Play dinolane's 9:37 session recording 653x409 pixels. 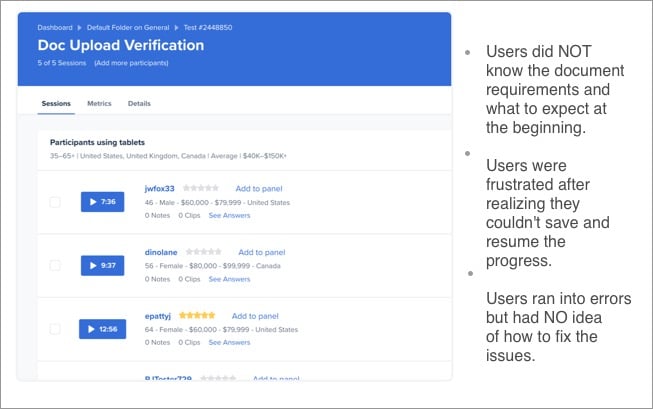tap(102, 266)
